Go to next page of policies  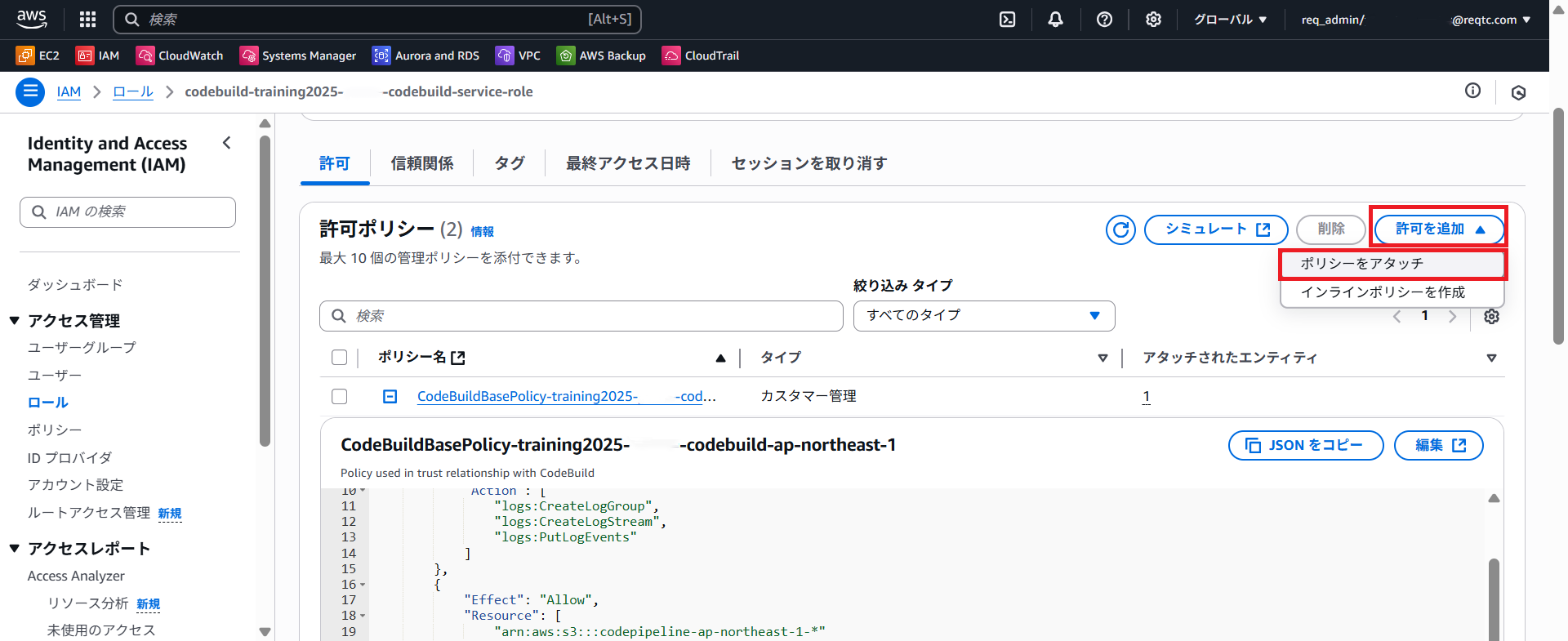1452,316
